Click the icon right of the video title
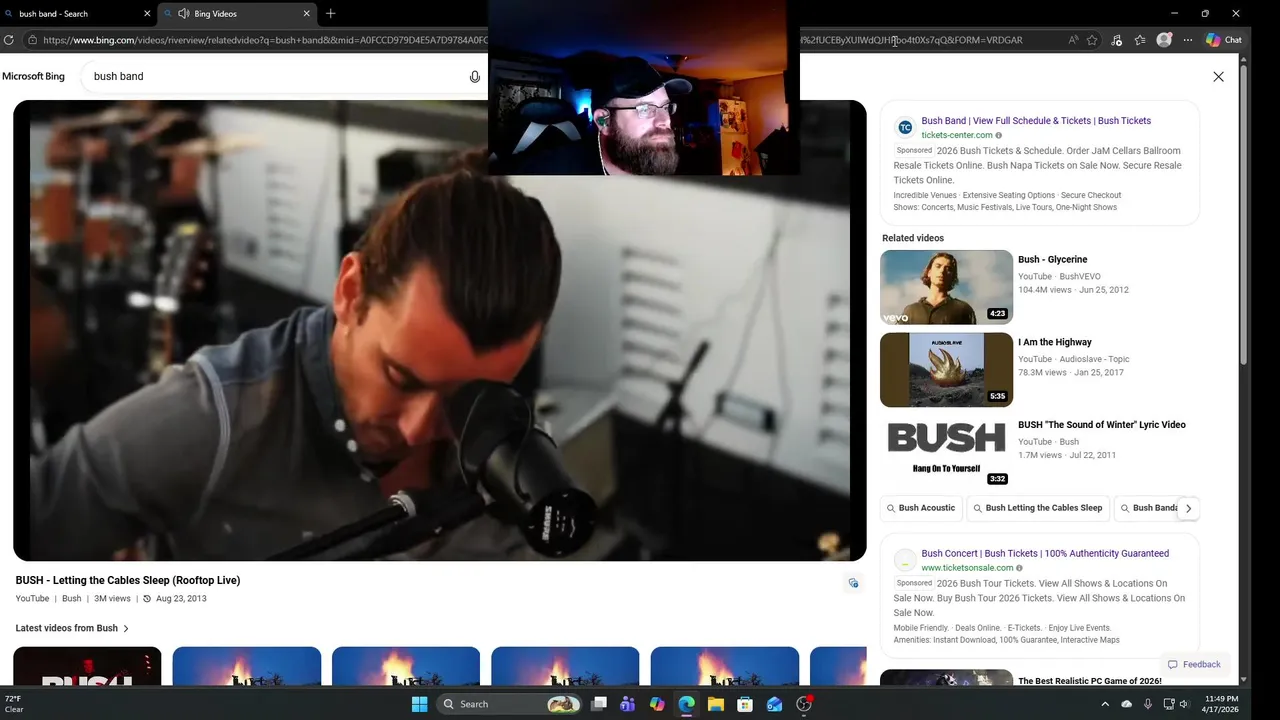1280x720 pixels. pyautogui.click(x=853, y=583)
